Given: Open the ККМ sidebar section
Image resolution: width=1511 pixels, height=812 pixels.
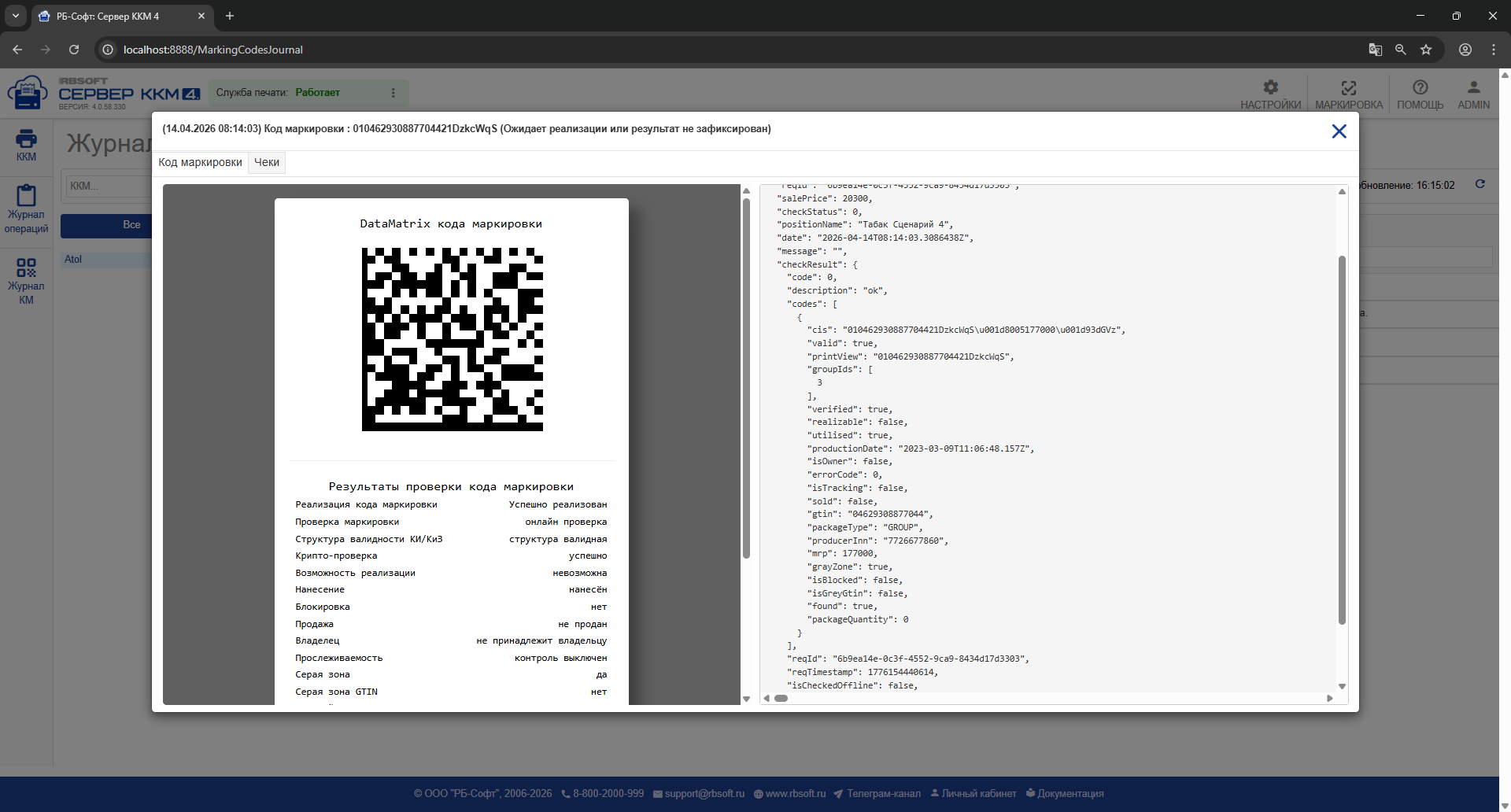Looking at the screenshot, I should [26, 146].
